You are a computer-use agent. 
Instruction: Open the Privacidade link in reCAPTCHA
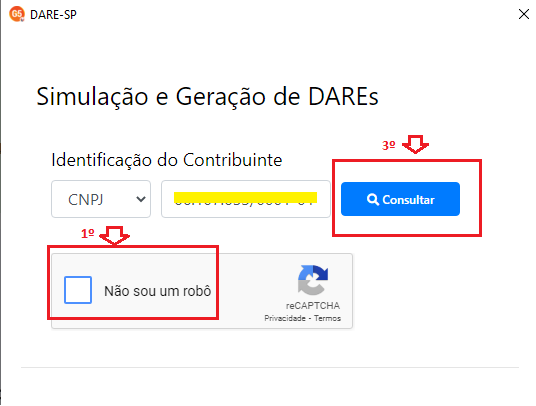(285, 318)
